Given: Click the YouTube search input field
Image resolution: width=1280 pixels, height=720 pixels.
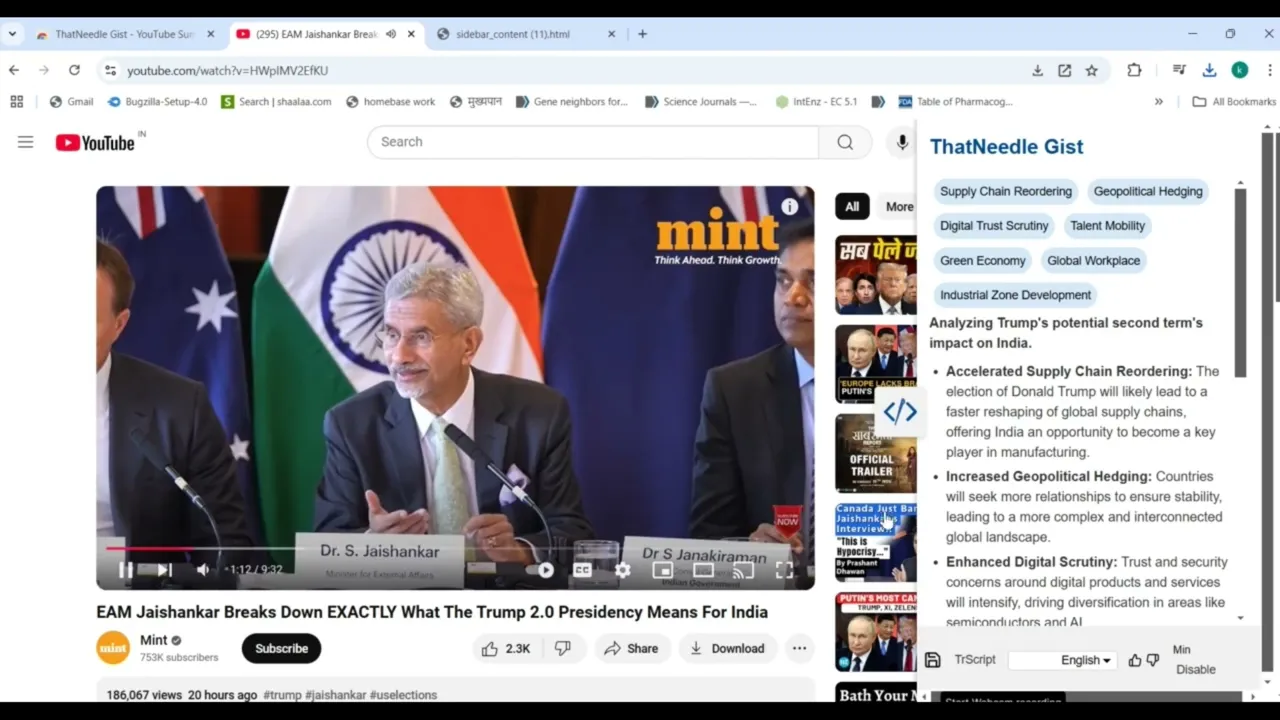Looking at the screenshot, I should click(593, 142).
